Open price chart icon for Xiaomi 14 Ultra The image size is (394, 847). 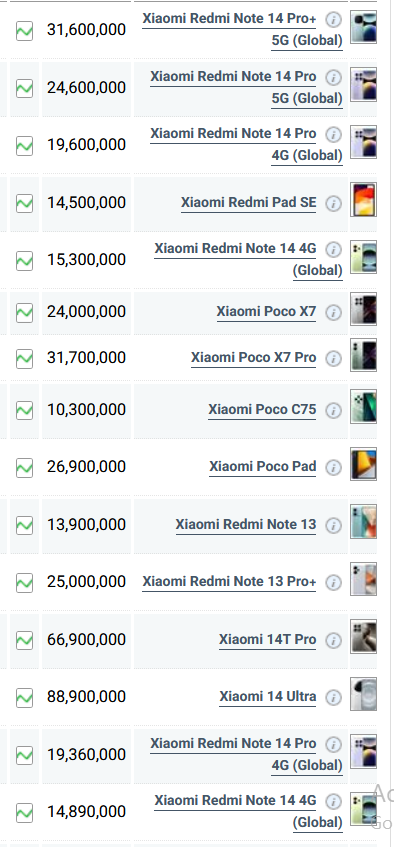coord(24,697)
